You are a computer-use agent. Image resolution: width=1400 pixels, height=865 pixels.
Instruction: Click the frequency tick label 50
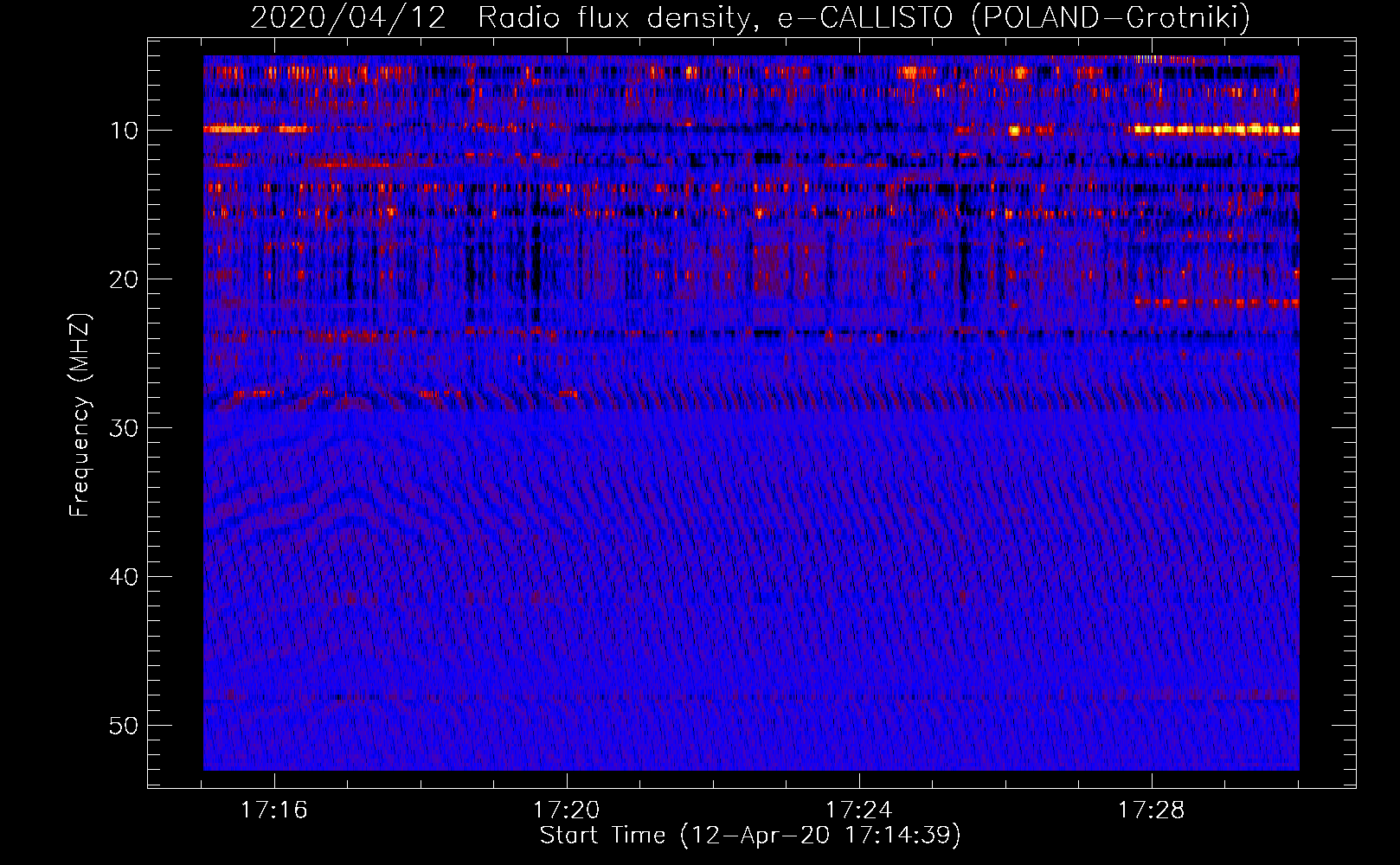[x=125, y=726]
